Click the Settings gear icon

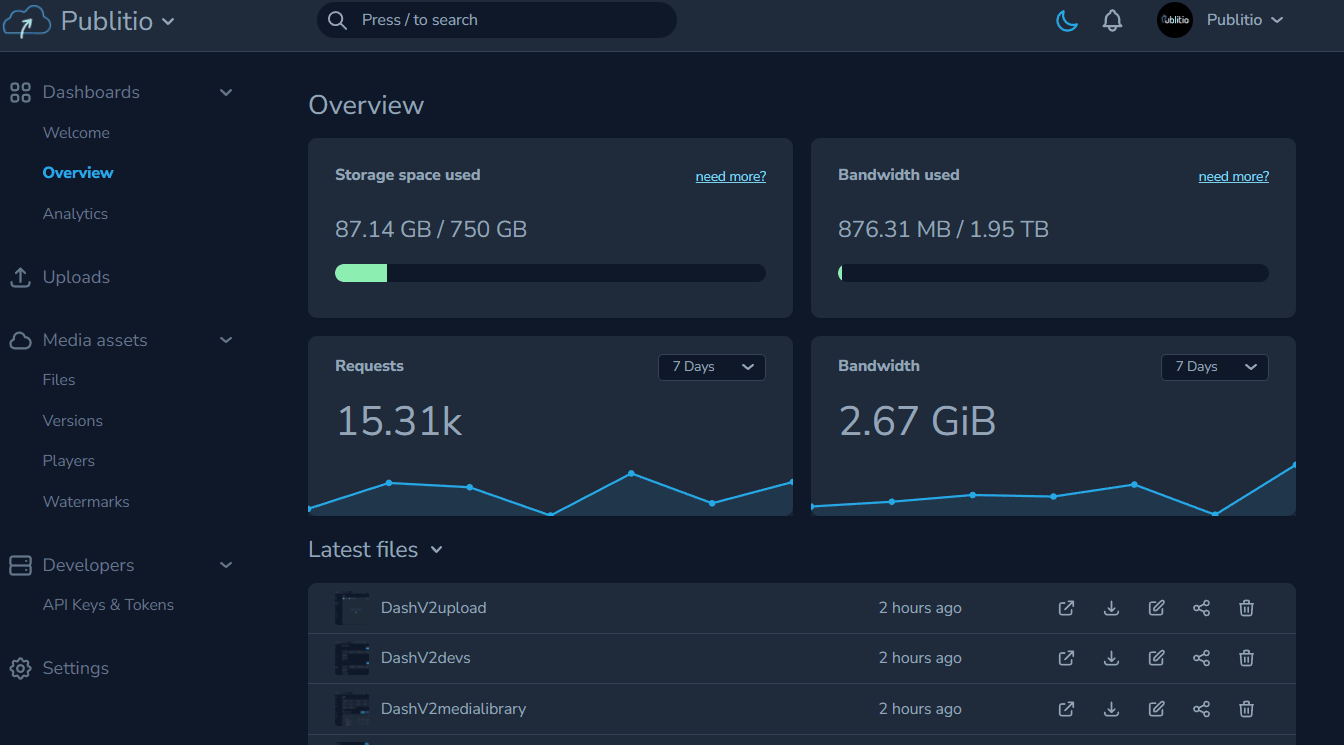tap(20, 668)
